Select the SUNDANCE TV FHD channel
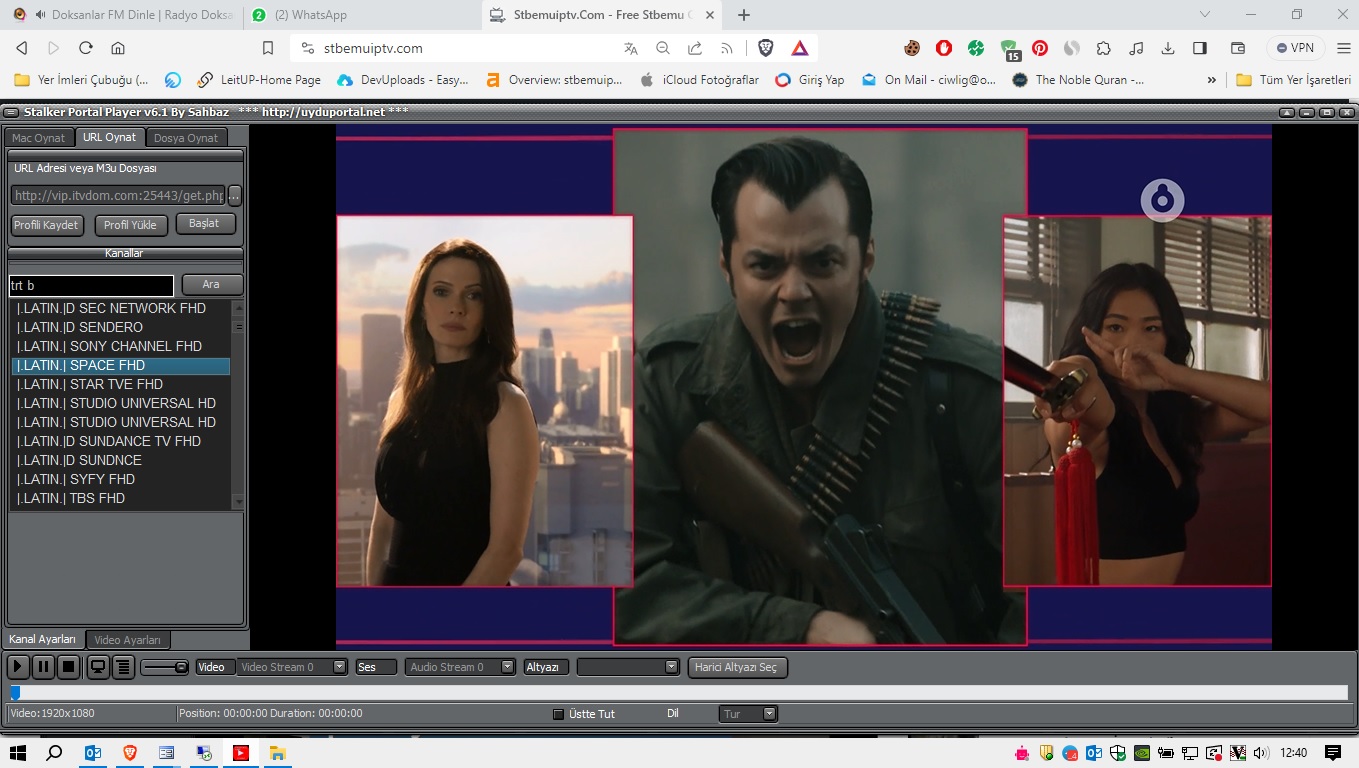 (x=121, y=441)
